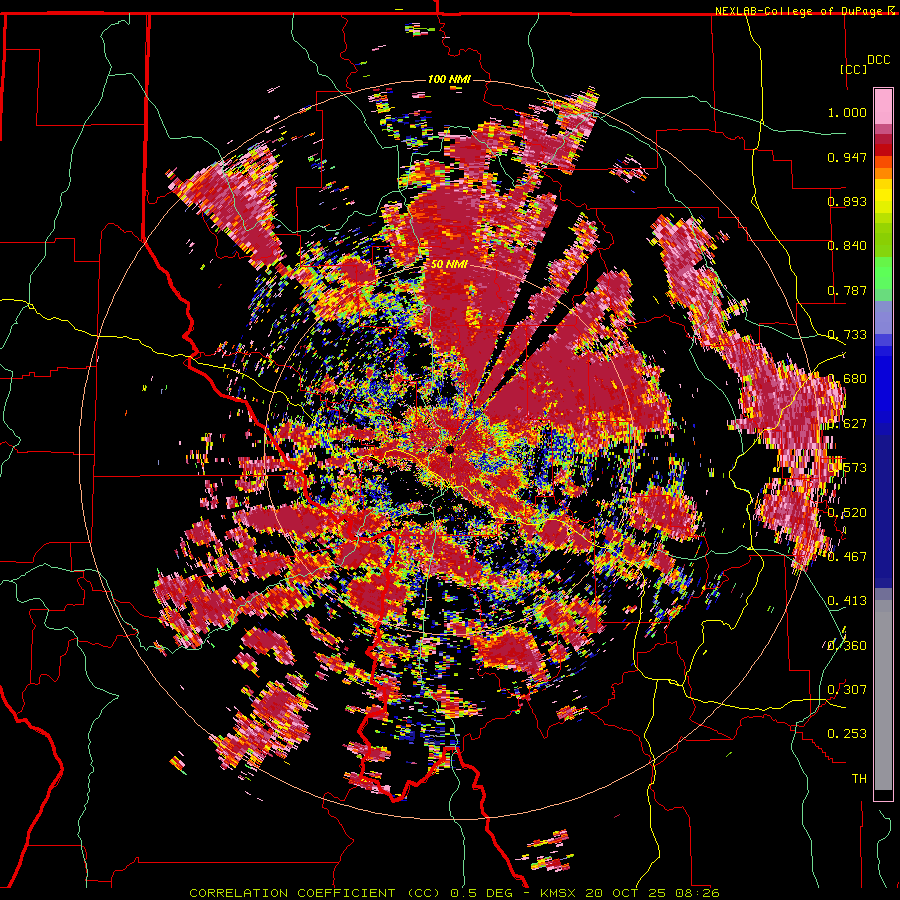Select the 0.573 legend value
This screenshot has height=900, width=900.
(847, 468)
